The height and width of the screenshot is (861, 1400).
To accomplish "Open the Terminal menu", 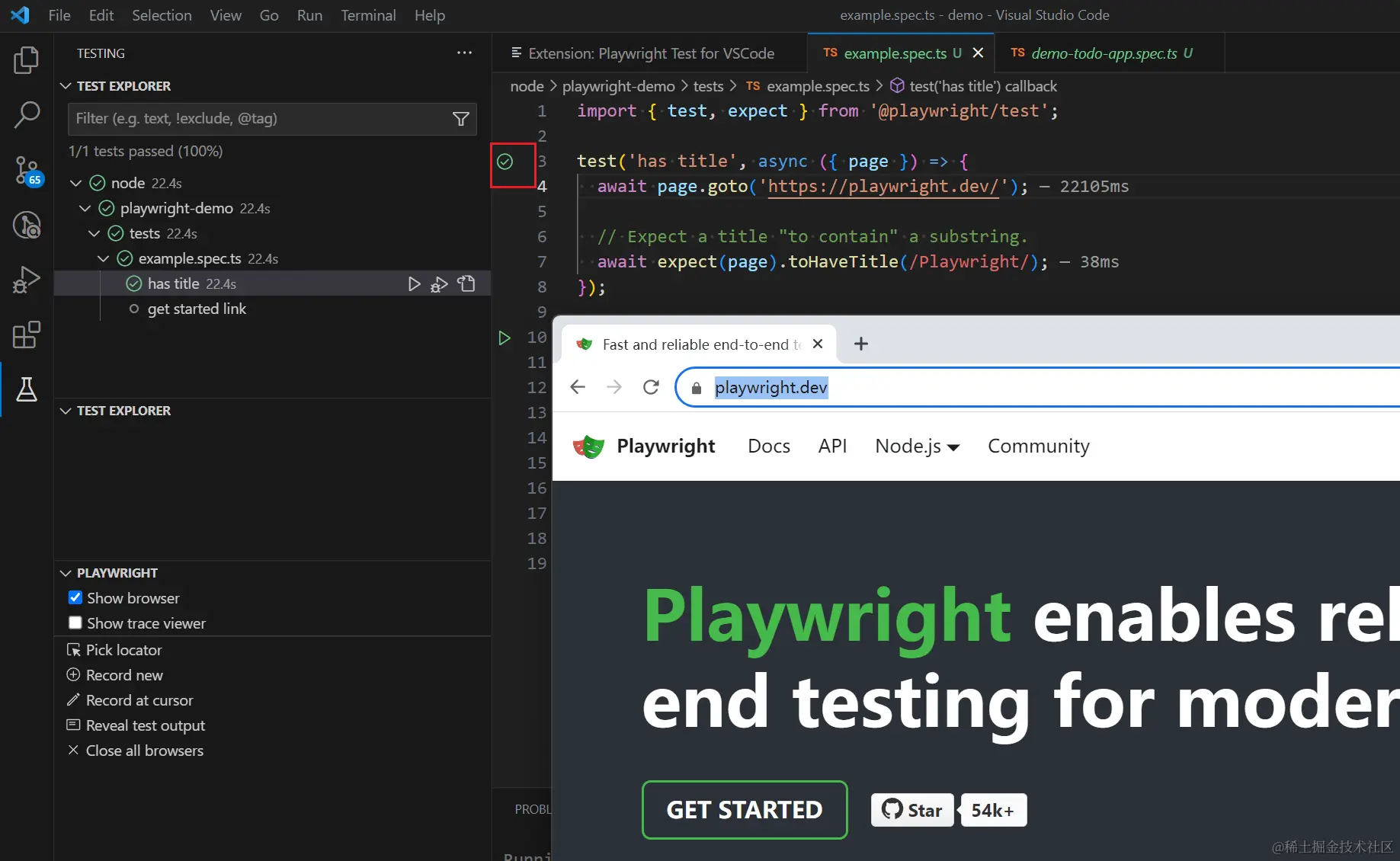I will tap(368, 15).
